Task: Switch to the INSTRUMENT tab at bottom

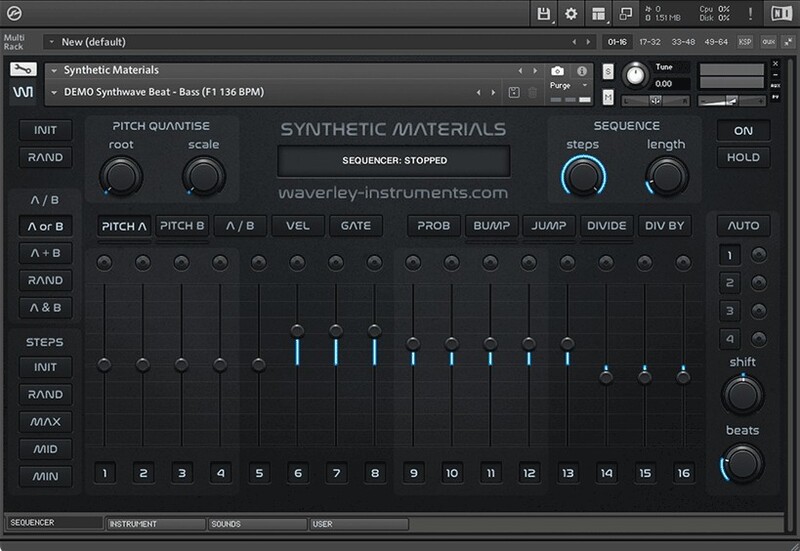Action: tap(155, 523)
